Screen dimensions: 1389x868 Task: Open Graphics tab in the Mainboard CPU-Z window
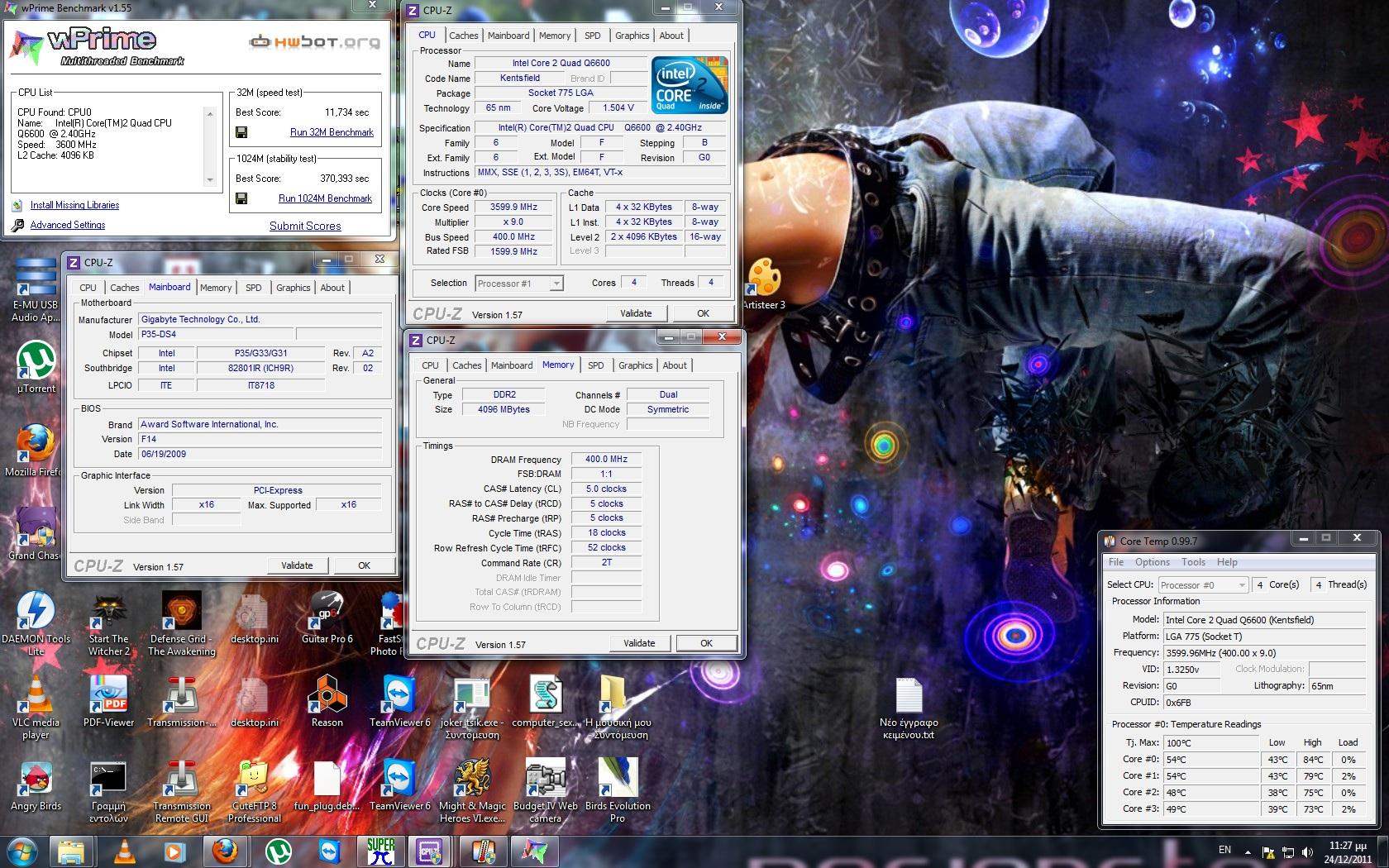[x=294, y=288]
